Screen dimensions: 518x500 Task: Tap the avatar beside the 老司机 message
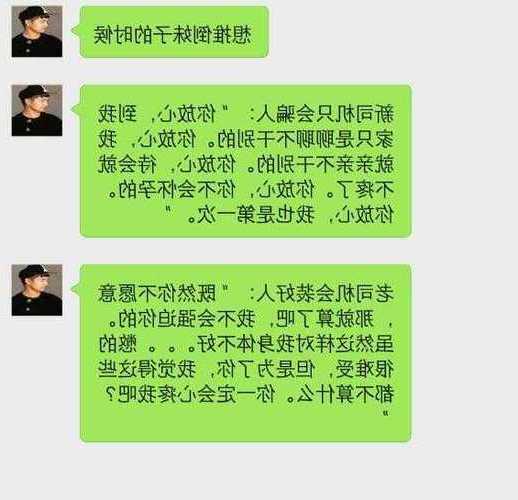[x=37, y=290]
